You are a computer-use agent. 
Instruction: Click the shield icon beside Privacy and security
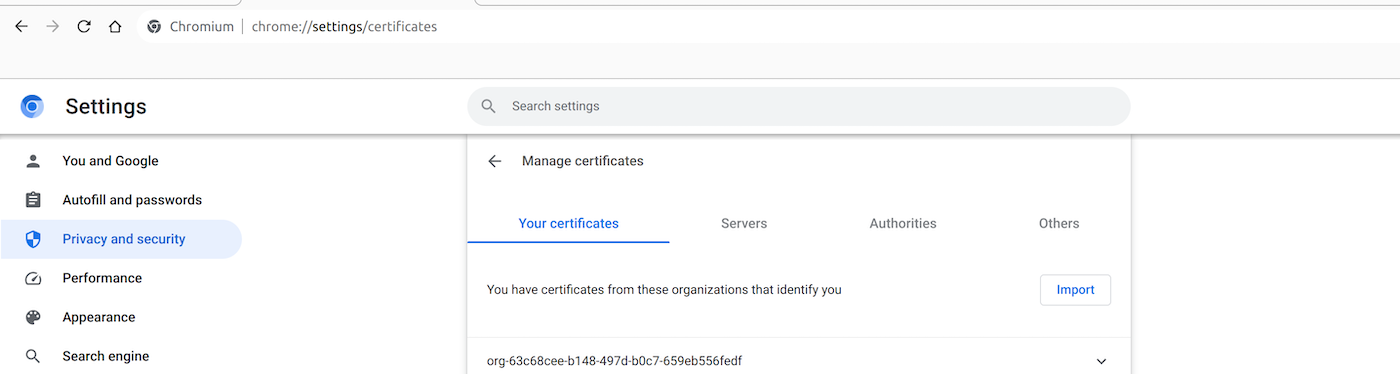(33, 239)
